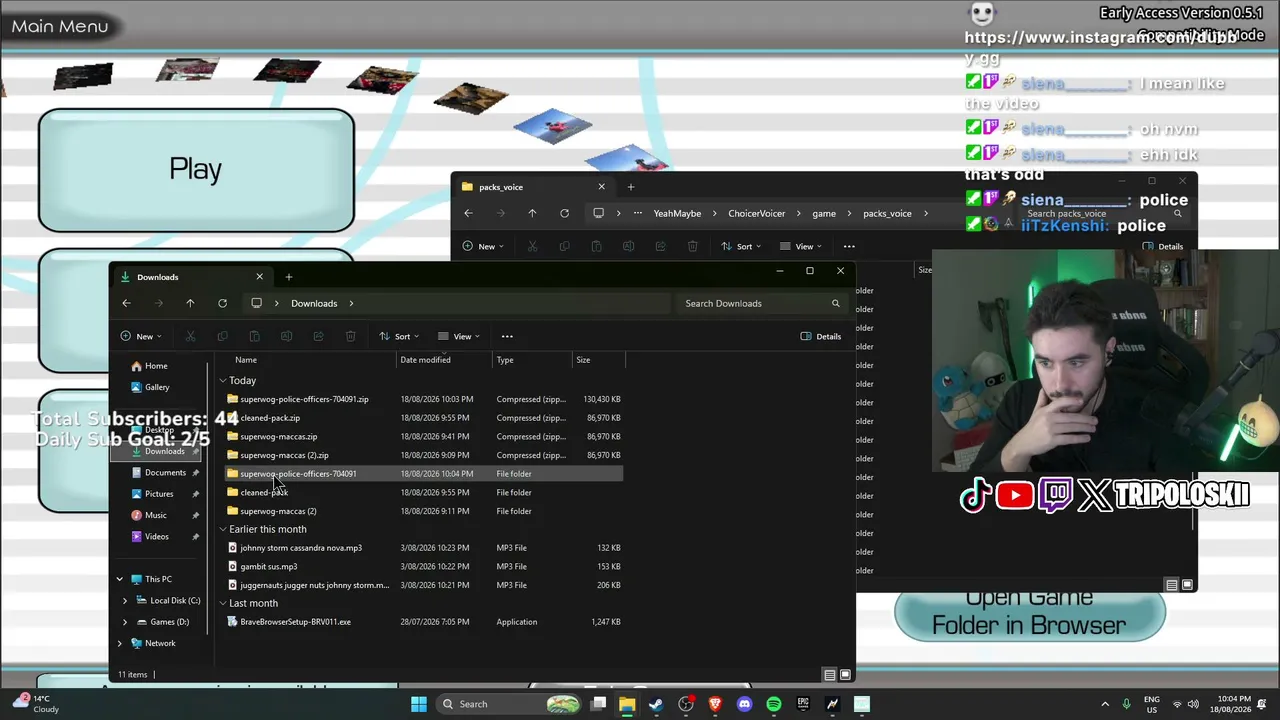Screen dimensions: 1280x720
Task: Click YeahMaybe breadcrumb in packs_voice window
Action: 677,213
